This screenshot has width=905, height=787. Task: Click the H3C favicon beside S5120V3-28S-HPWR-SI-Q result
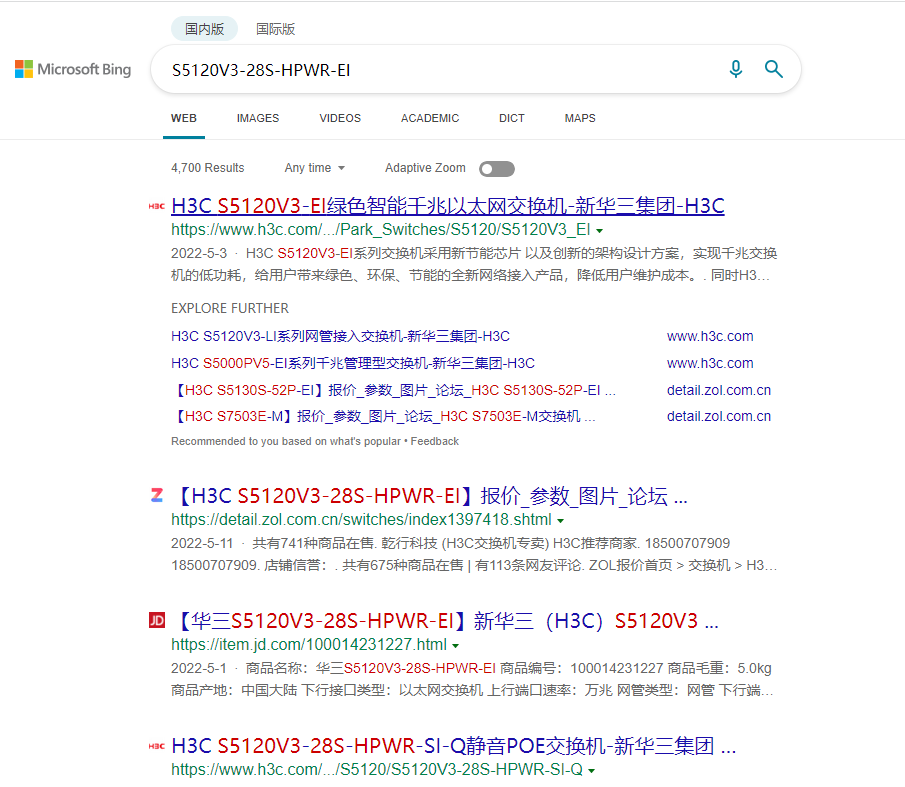[x=156, y=746]
